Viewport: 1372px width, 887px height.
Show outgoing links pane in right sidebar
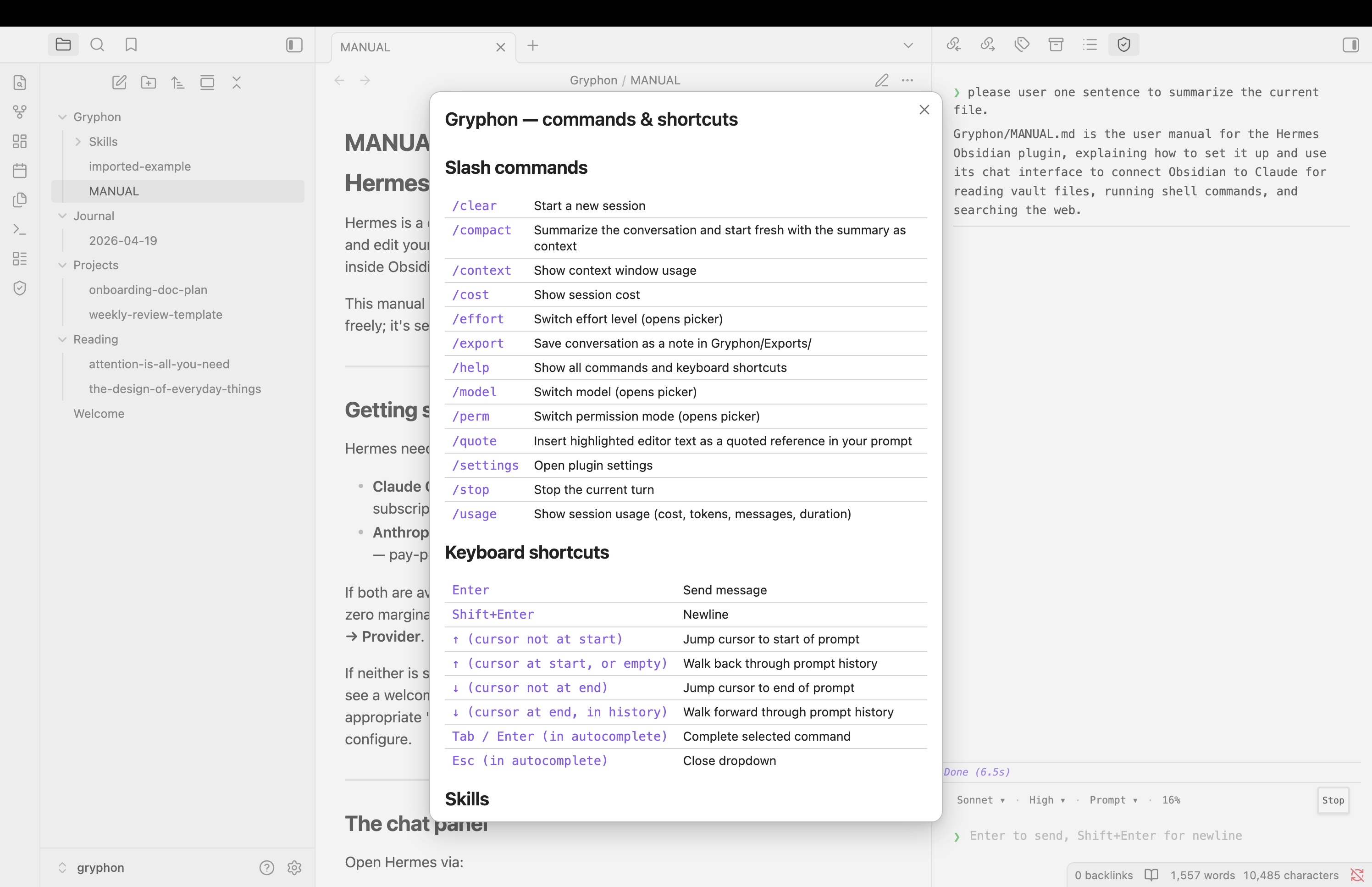[x=988, y=44]
